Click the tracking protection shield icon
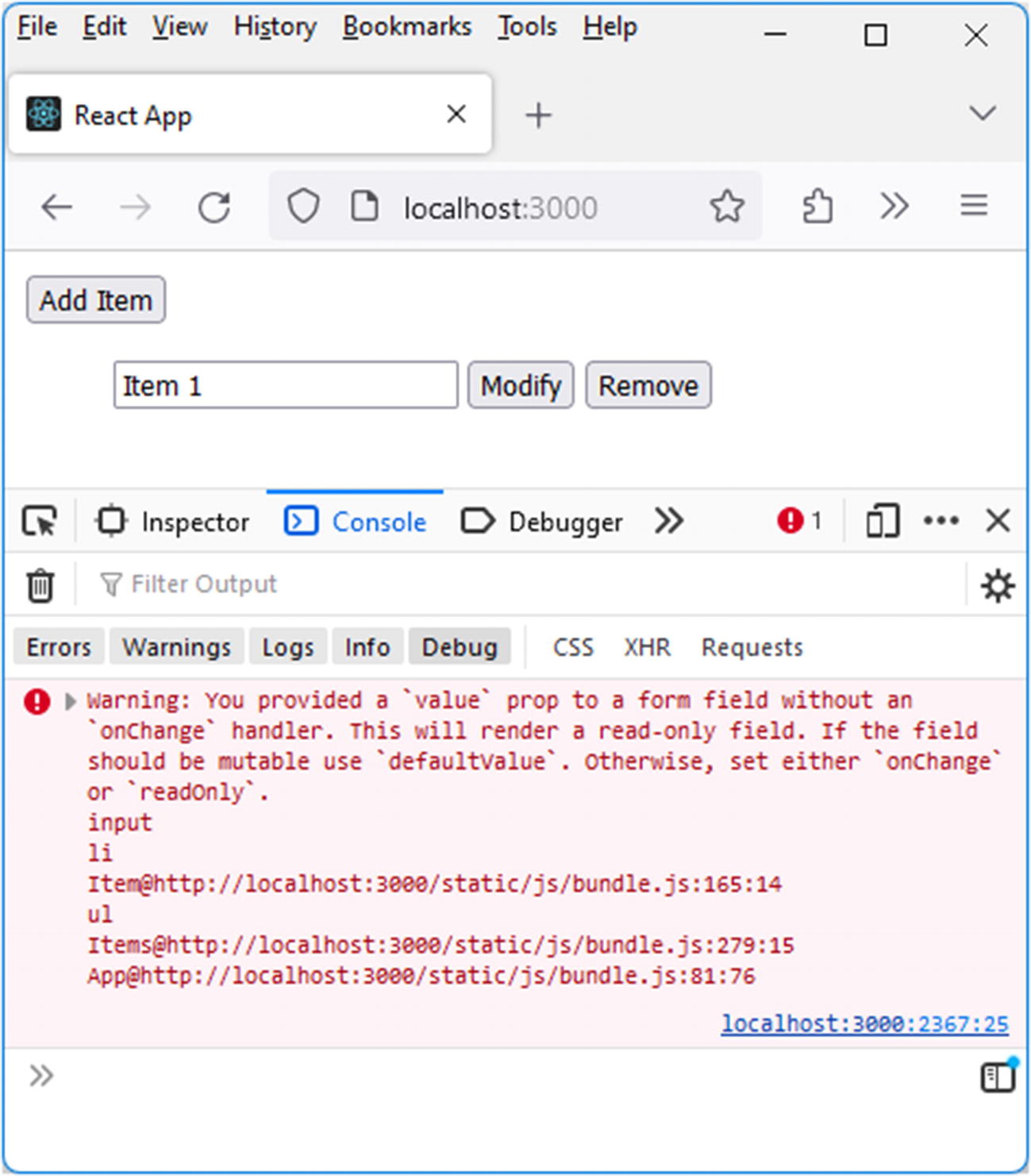 pos(303,207)
